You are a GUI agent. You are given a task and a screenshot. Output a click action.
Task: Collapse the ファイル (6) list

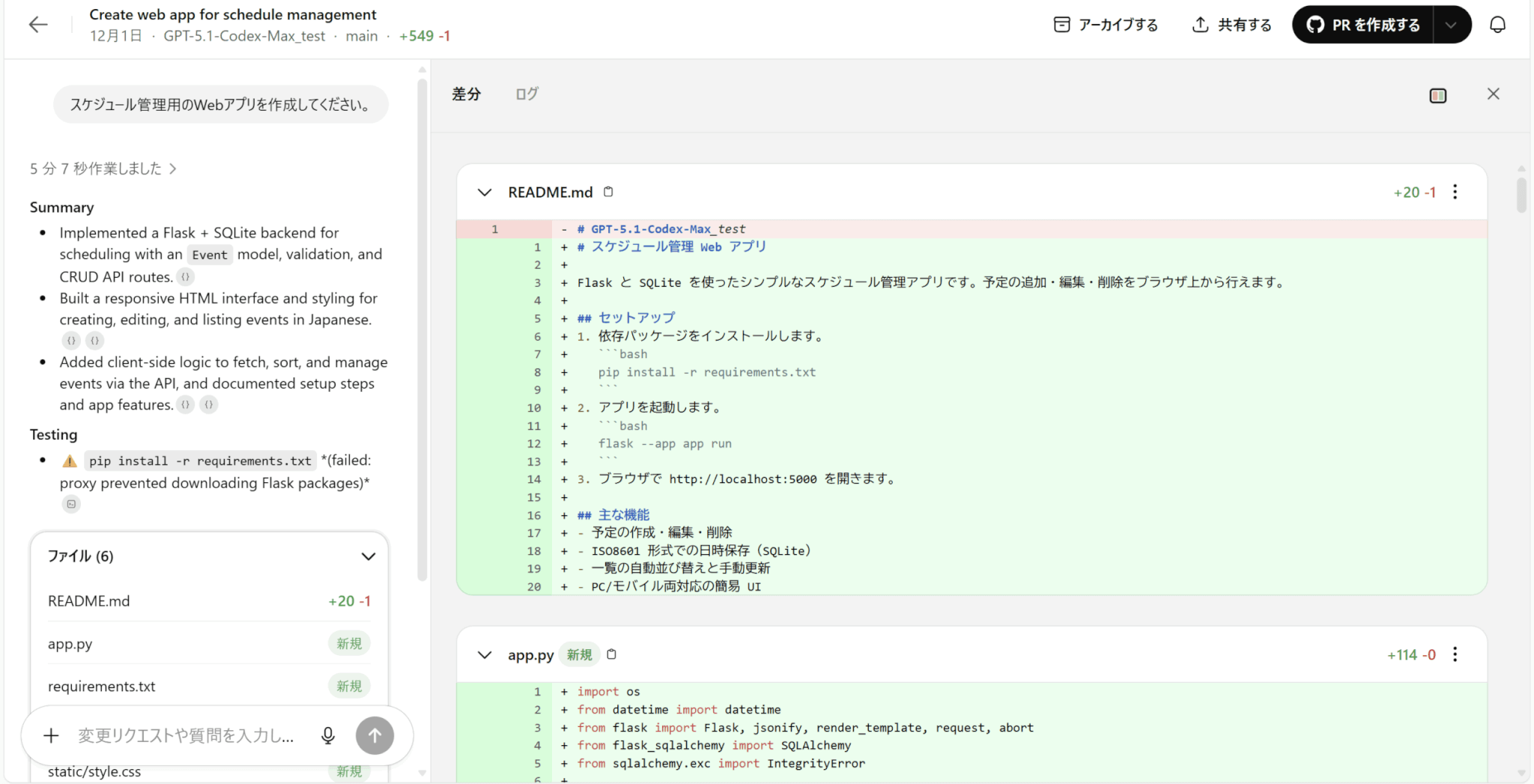click(x=368, y=556)
